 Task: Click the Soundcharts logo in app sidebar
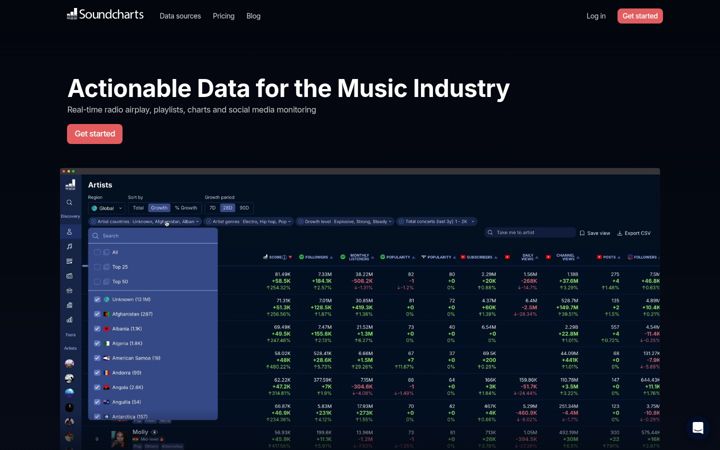[70, 185]
